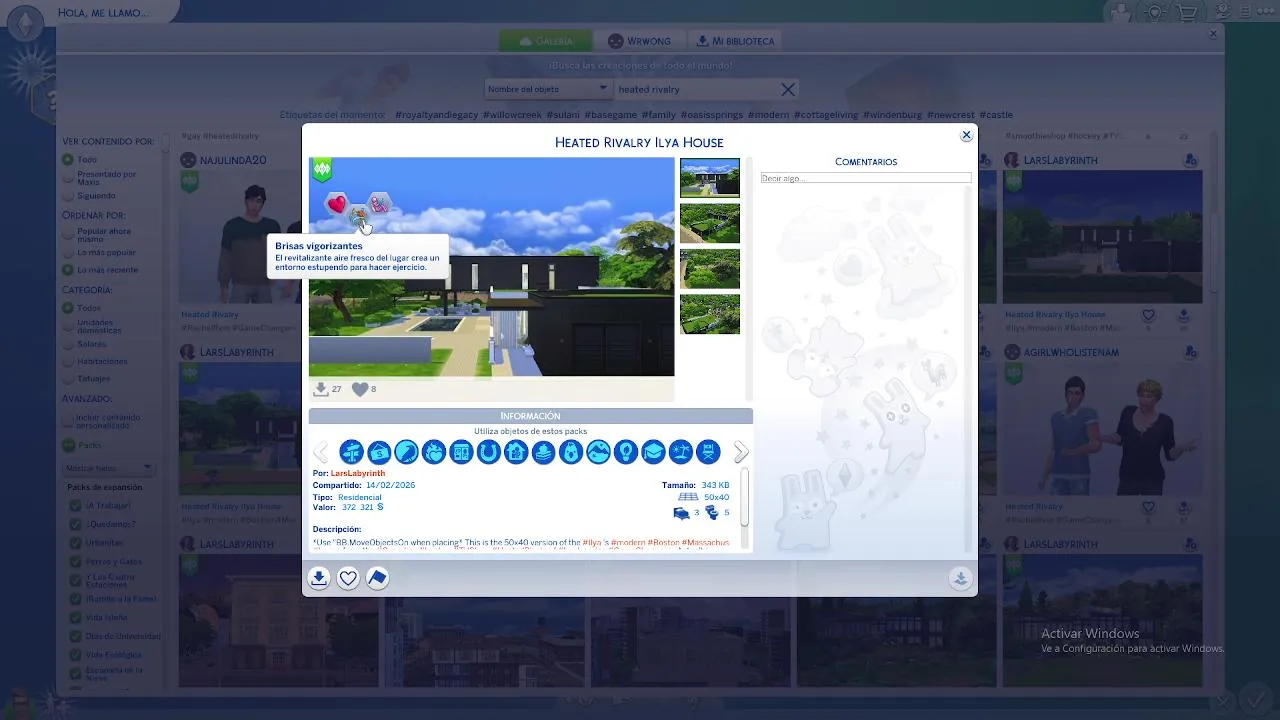Click the #Boston hashtag in description

coord(663,542)
